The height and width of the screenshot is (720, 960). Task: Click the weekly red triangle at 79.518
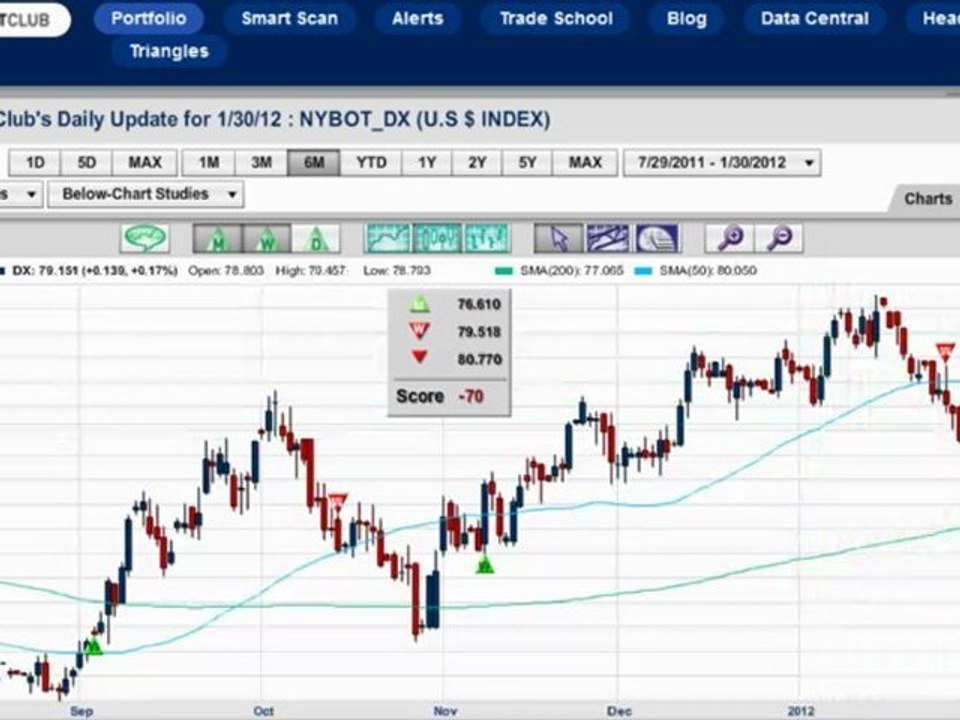tap(419, 331)
